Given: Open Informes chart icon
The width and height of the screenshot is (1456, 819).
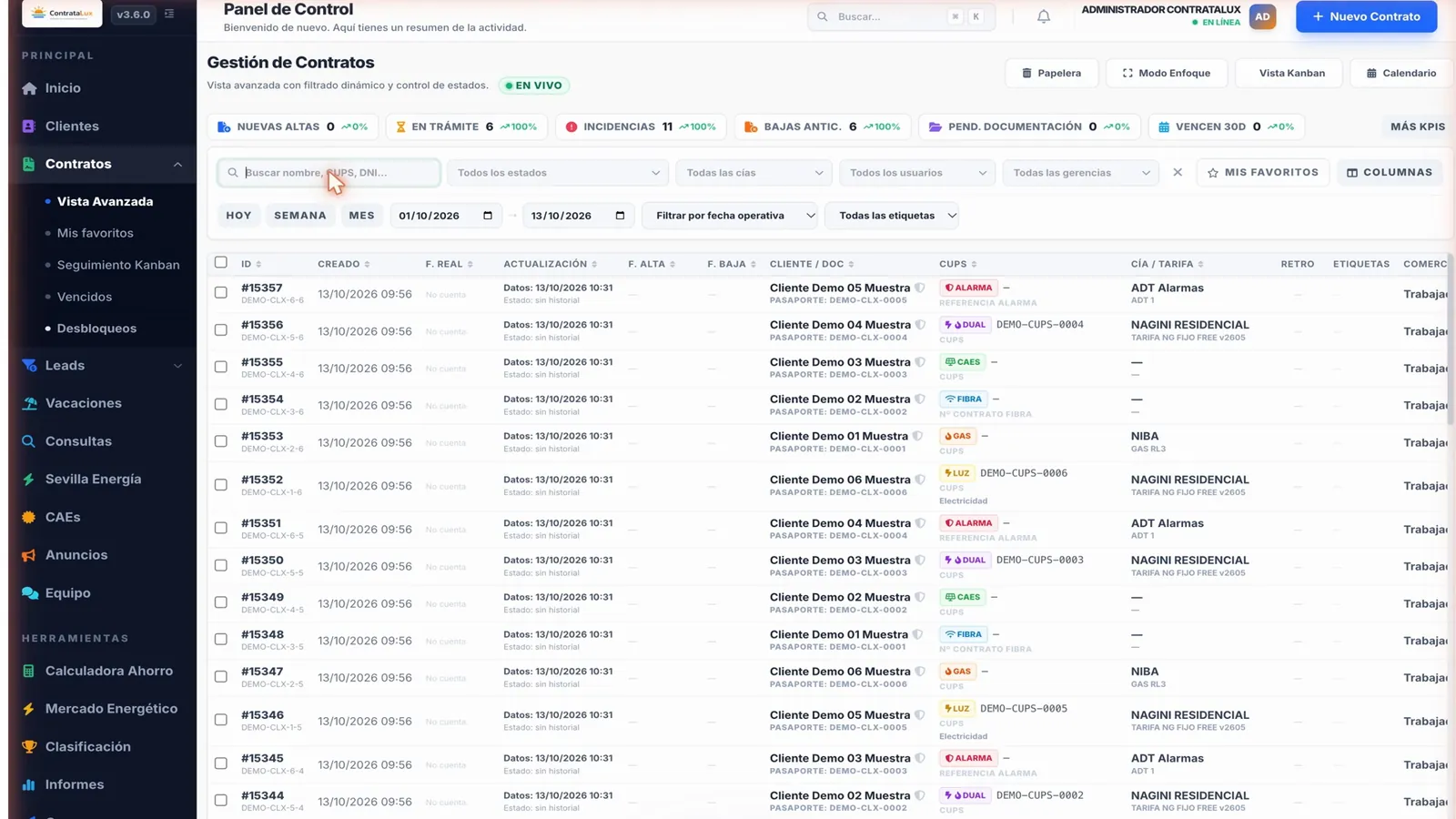Looking at the screenshot, I should pos(29,784).
